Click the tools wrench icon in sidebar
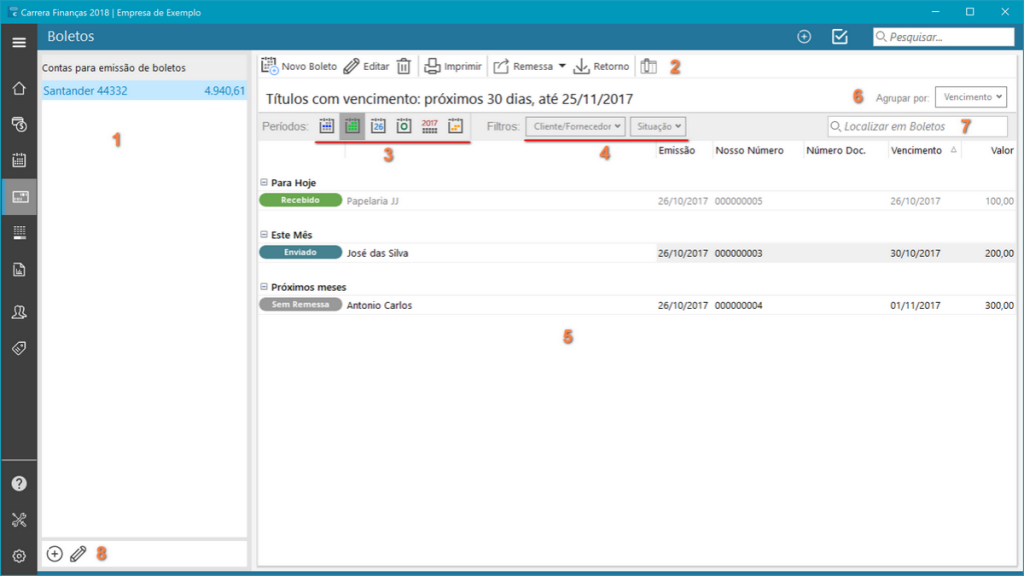 19,520
